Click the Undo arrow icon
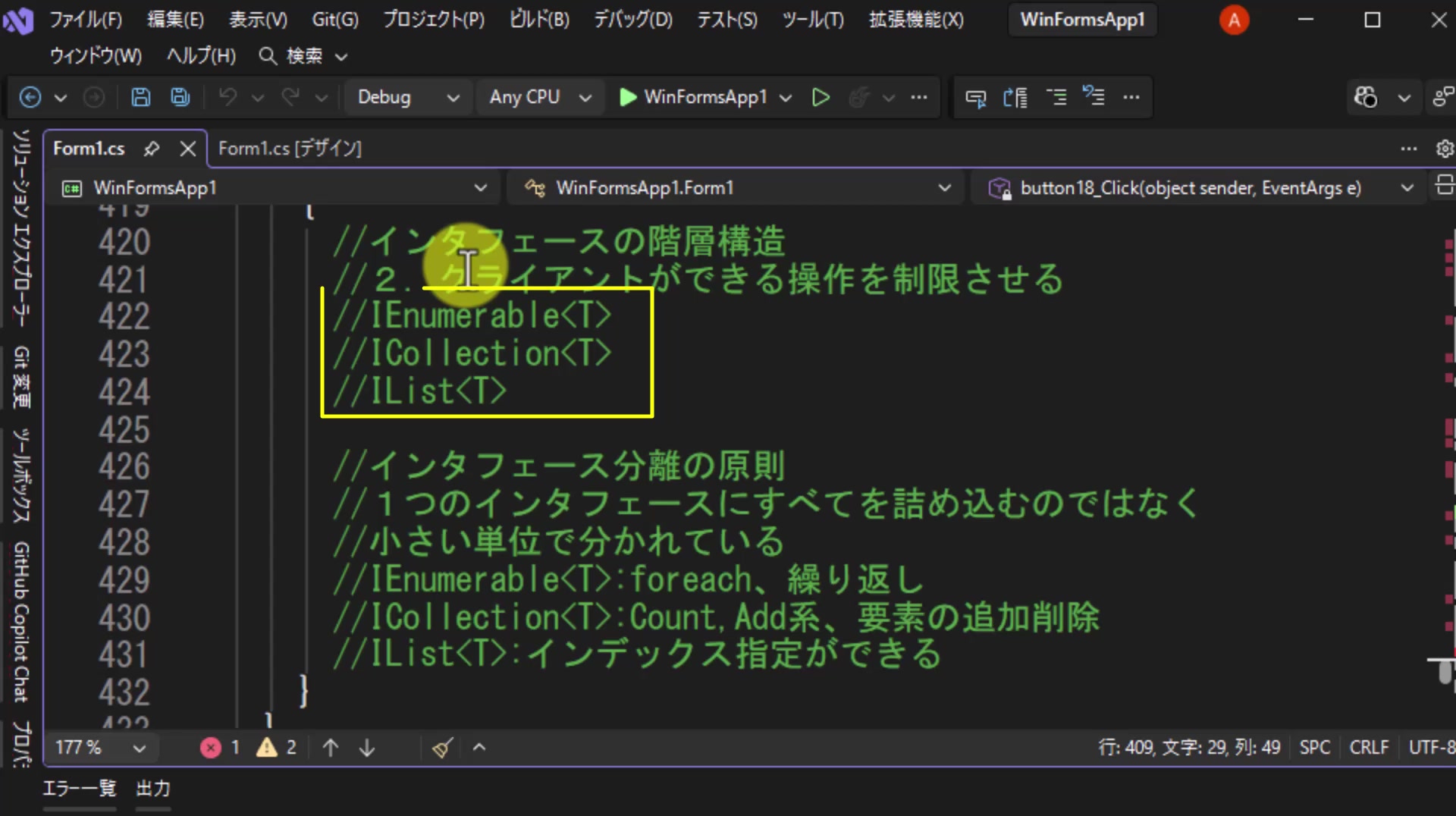 [227, 97]
